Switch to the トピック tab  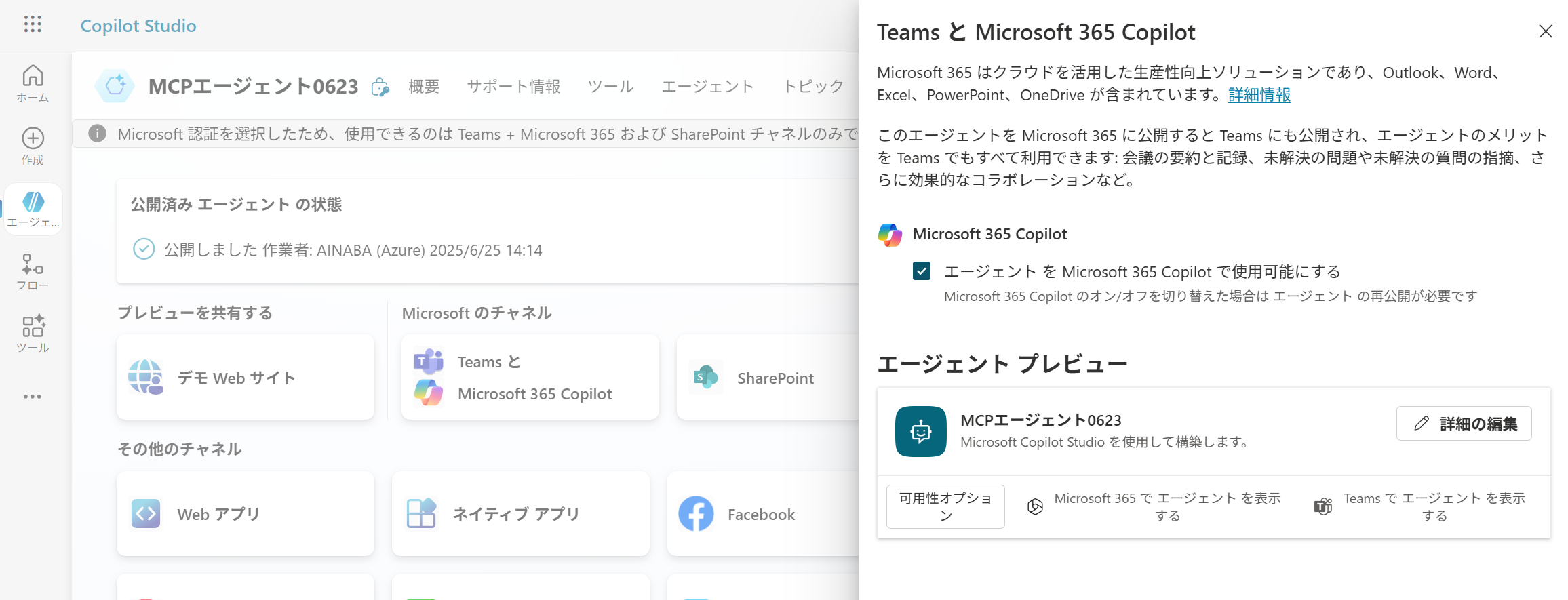pyautogui.click(x=813, y=86)
